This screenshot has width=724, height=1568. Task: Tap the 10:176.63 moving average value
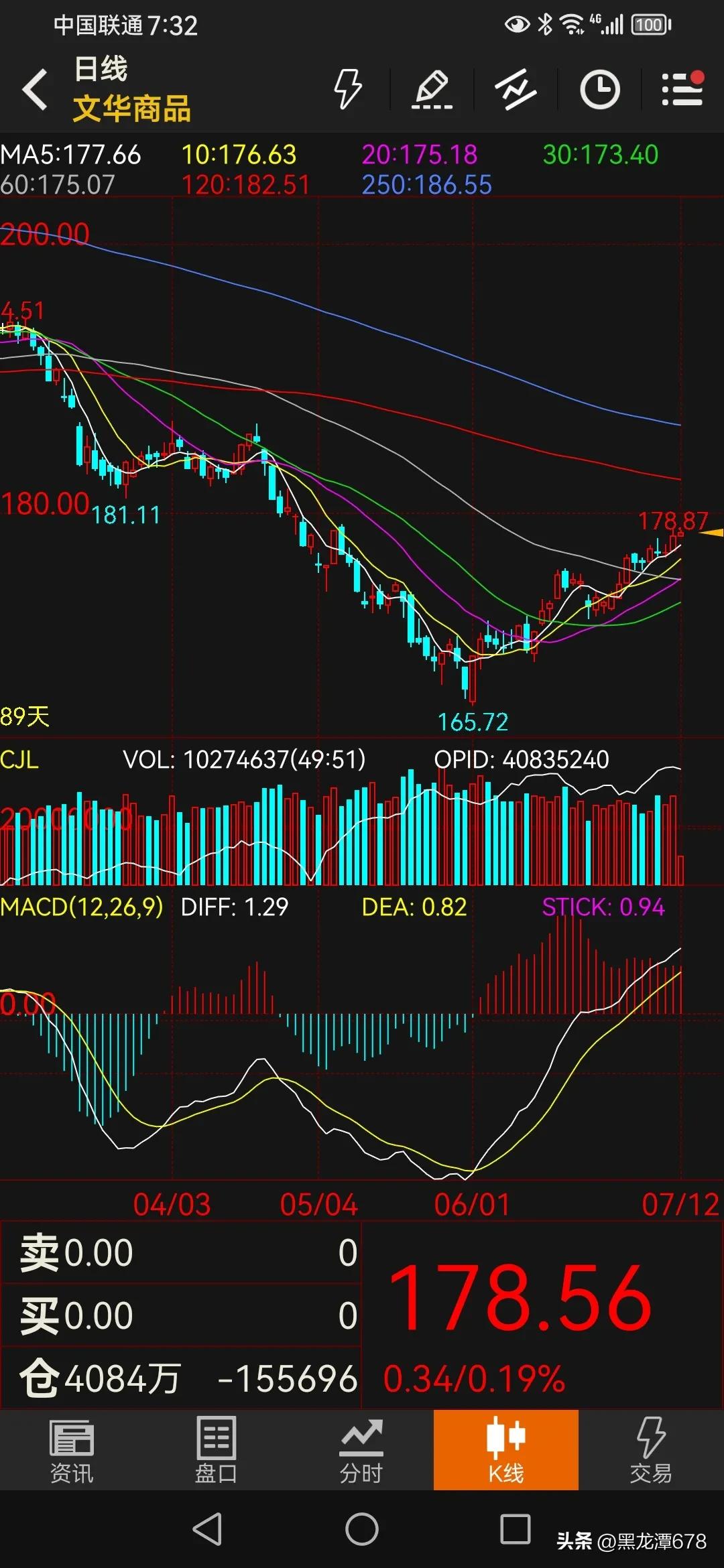coord(239,155)
